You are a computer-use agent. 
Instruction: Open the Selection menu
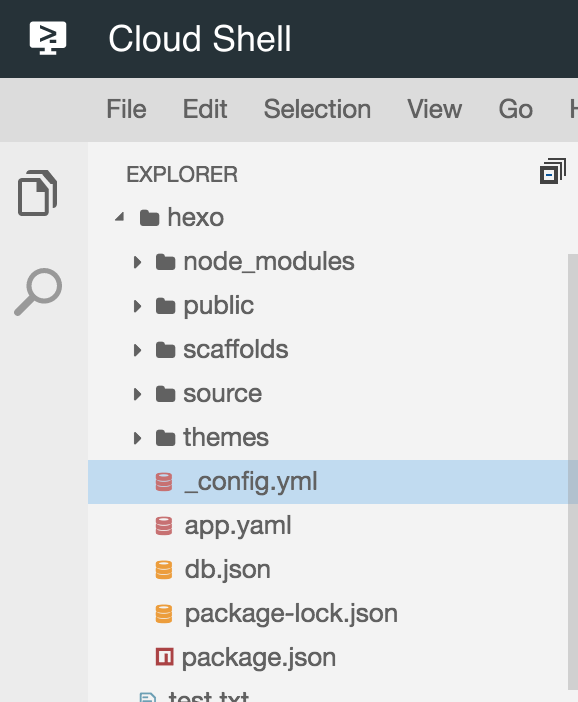click(x=317, y=109)
